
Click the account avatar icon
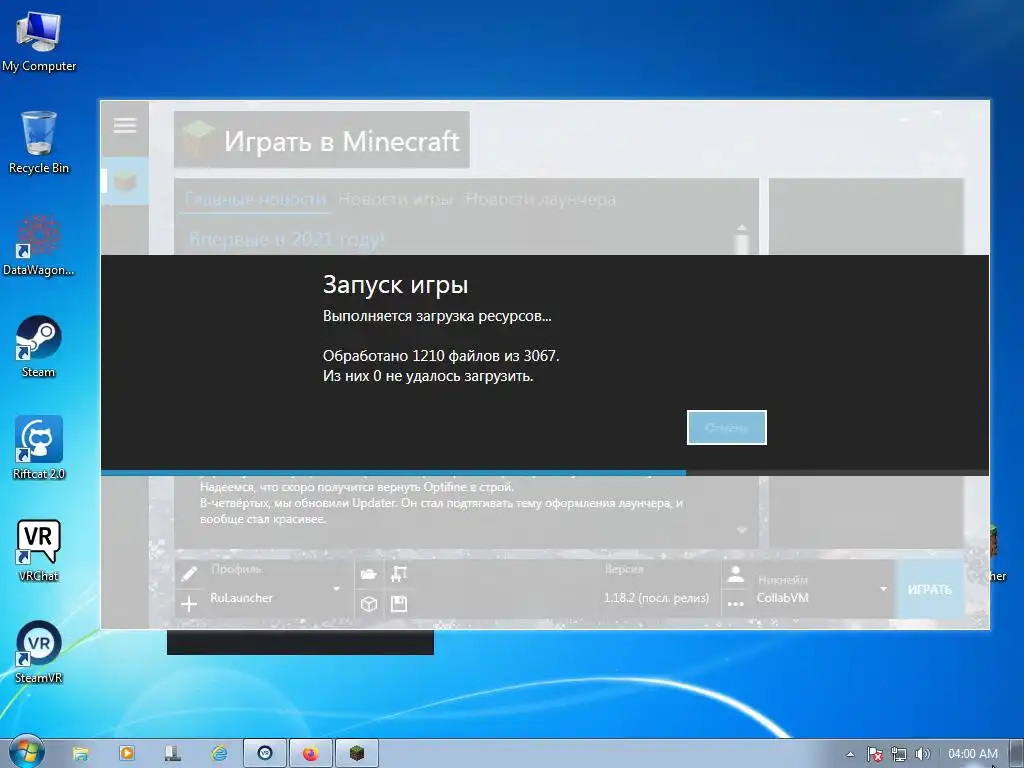click(736, 574)
